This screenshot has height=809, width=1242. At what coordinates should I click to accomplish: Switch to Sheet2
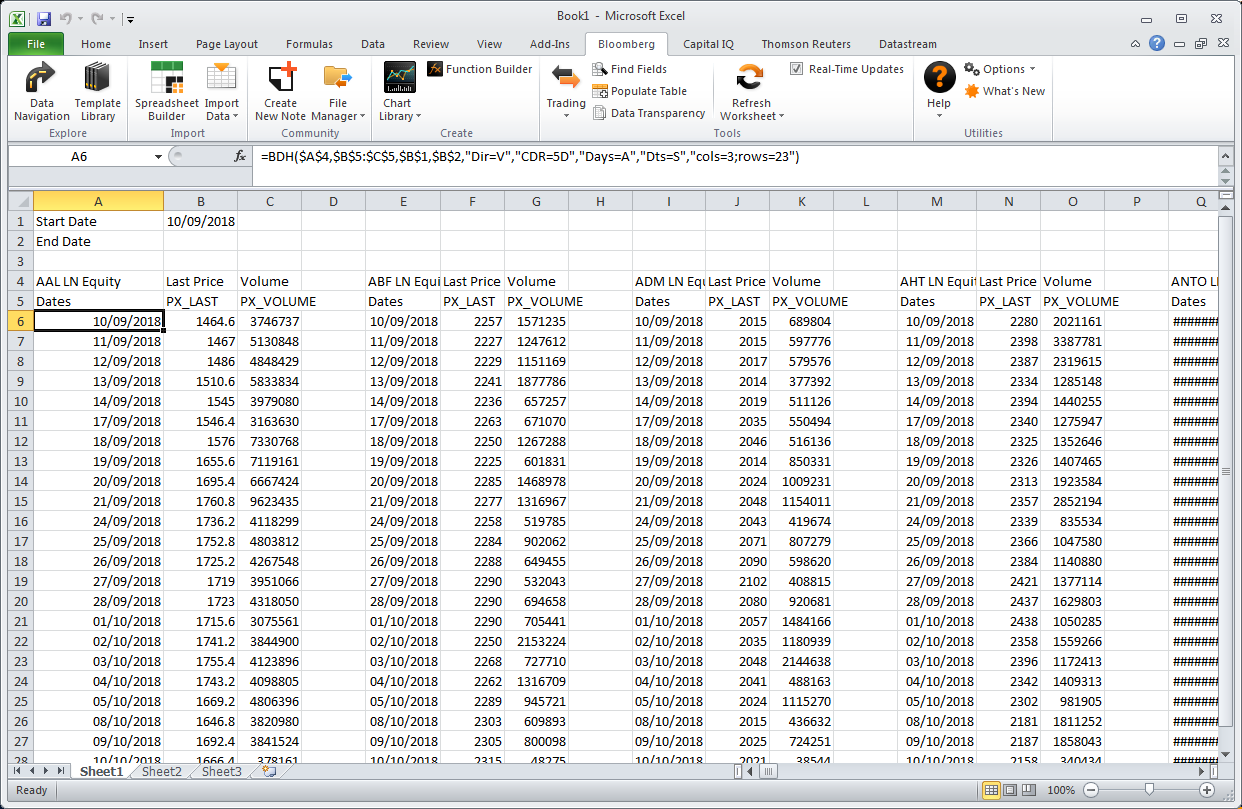[162, 772]
